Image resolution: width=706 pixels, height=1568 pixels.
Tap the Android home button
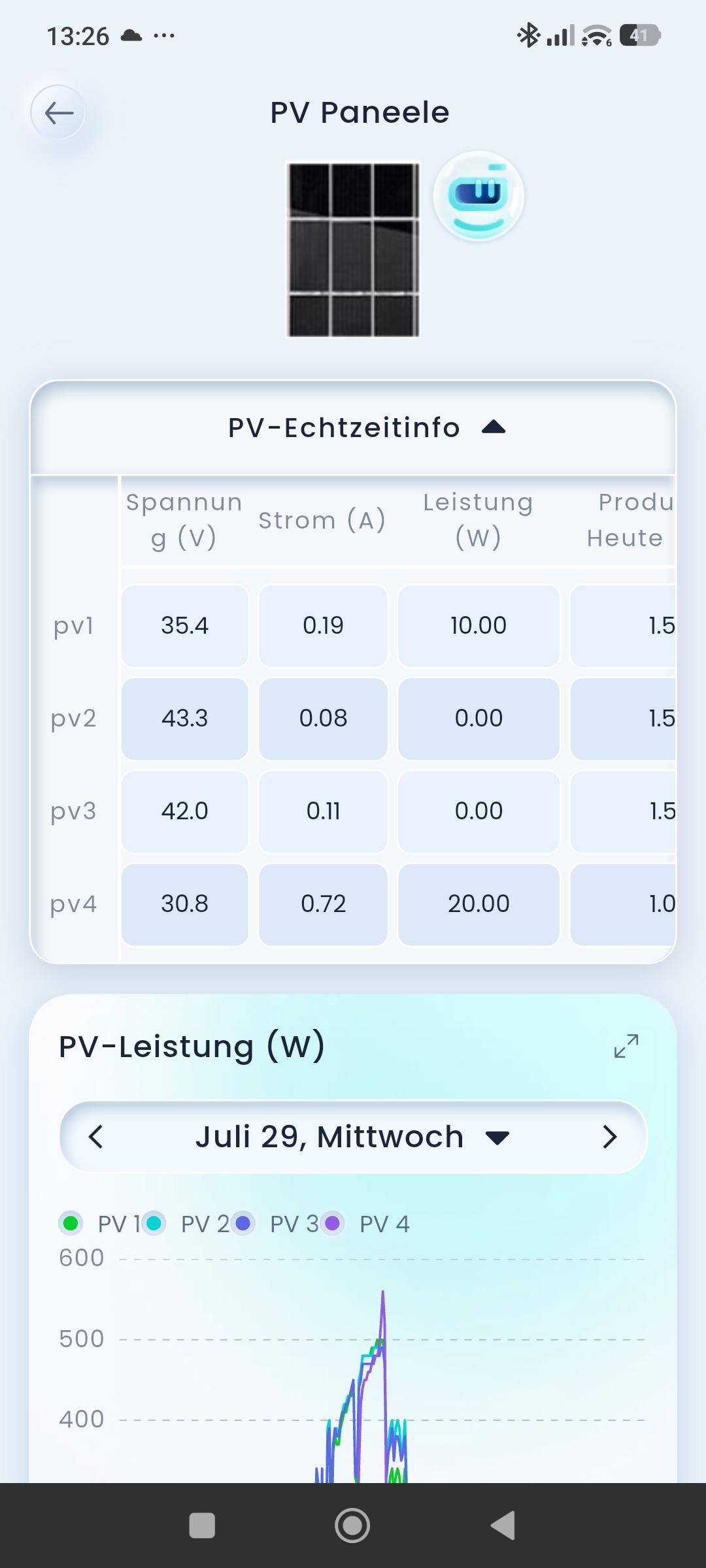[352, 1526]
